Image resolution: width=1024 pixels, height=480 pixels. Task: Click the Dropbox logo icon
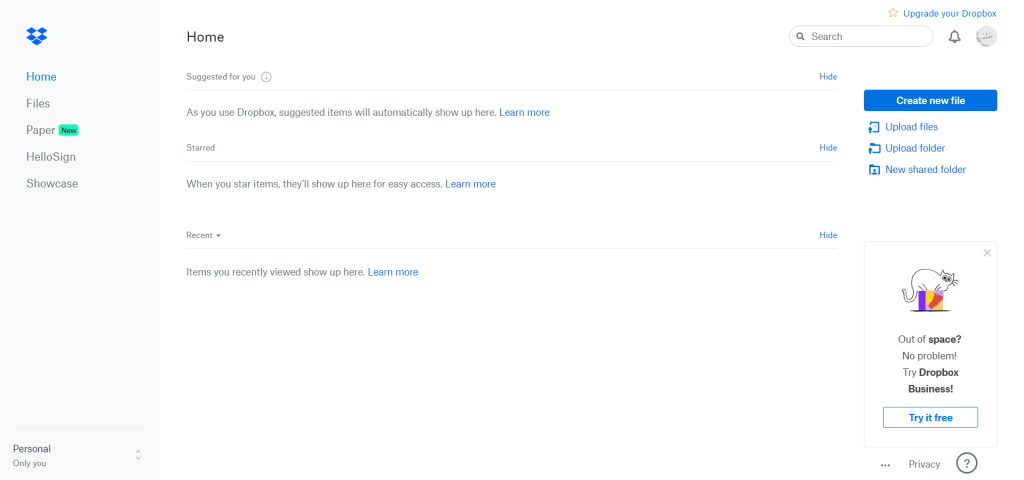pyautogui.click(x=37, y=37)
